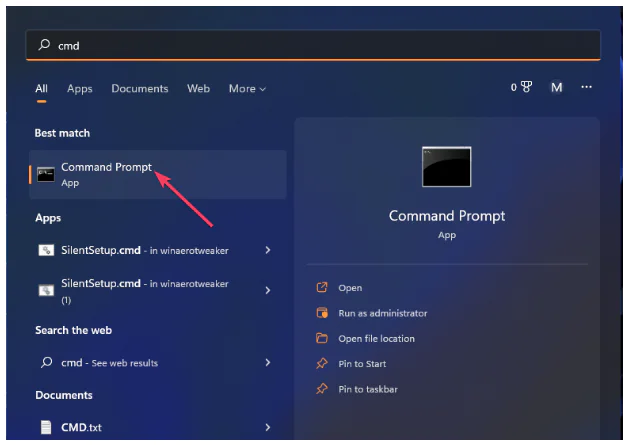Click first SilentSetup.cmd file icon
This screenshot has width=625, height=445.
coord(46,250)
